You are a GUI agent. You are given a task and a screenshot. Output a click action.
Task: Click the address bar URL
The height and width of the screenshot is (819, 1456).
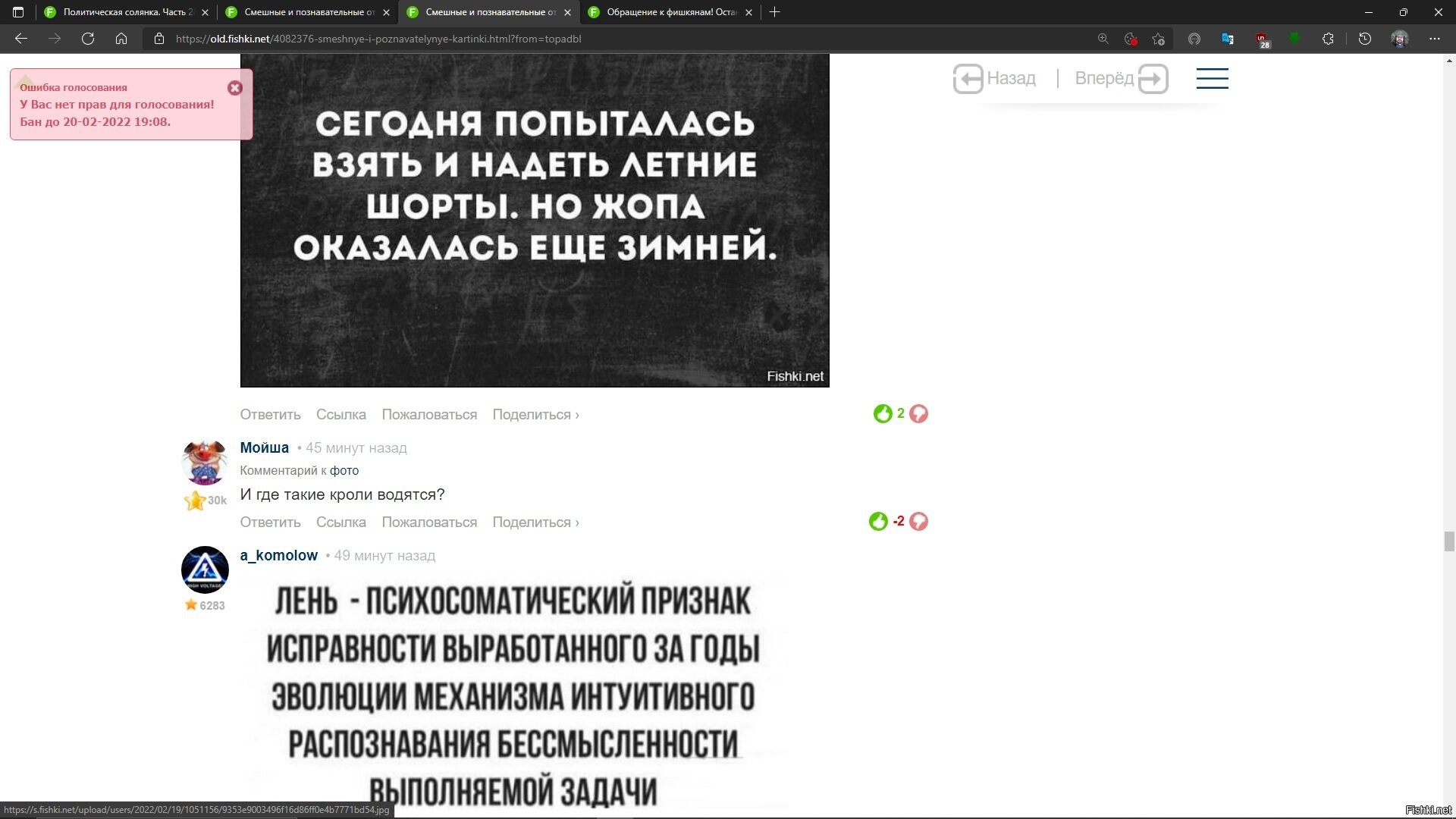coord(378,39)
